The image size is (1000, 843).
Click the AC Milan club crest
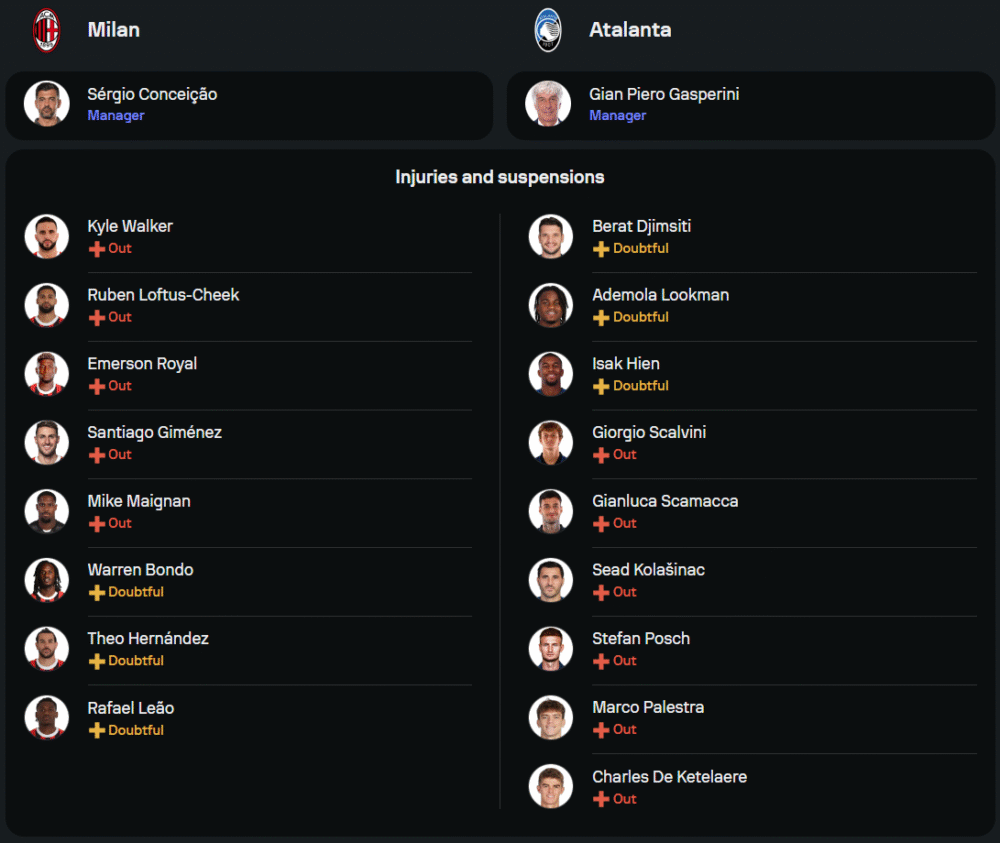coord(47,30)
